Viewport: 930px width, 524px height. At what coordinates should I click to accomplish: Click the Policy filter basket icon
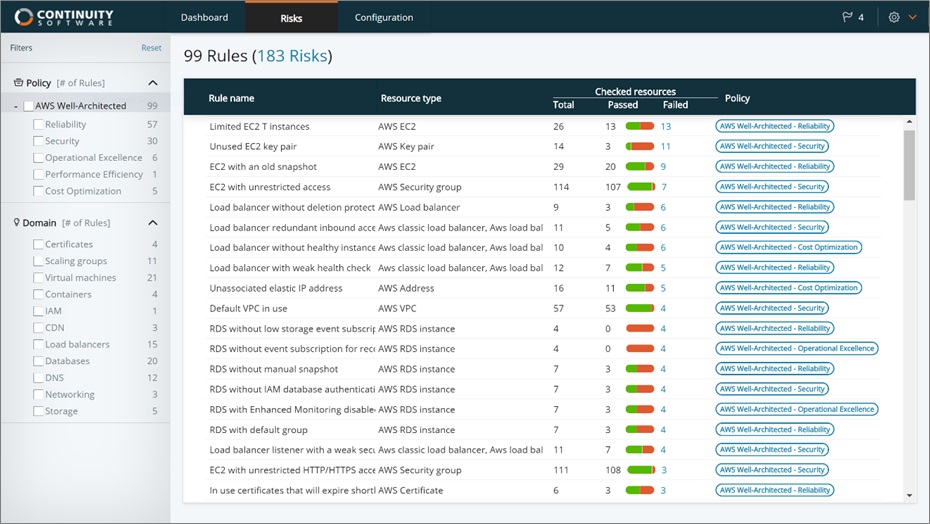pos(18,82)
